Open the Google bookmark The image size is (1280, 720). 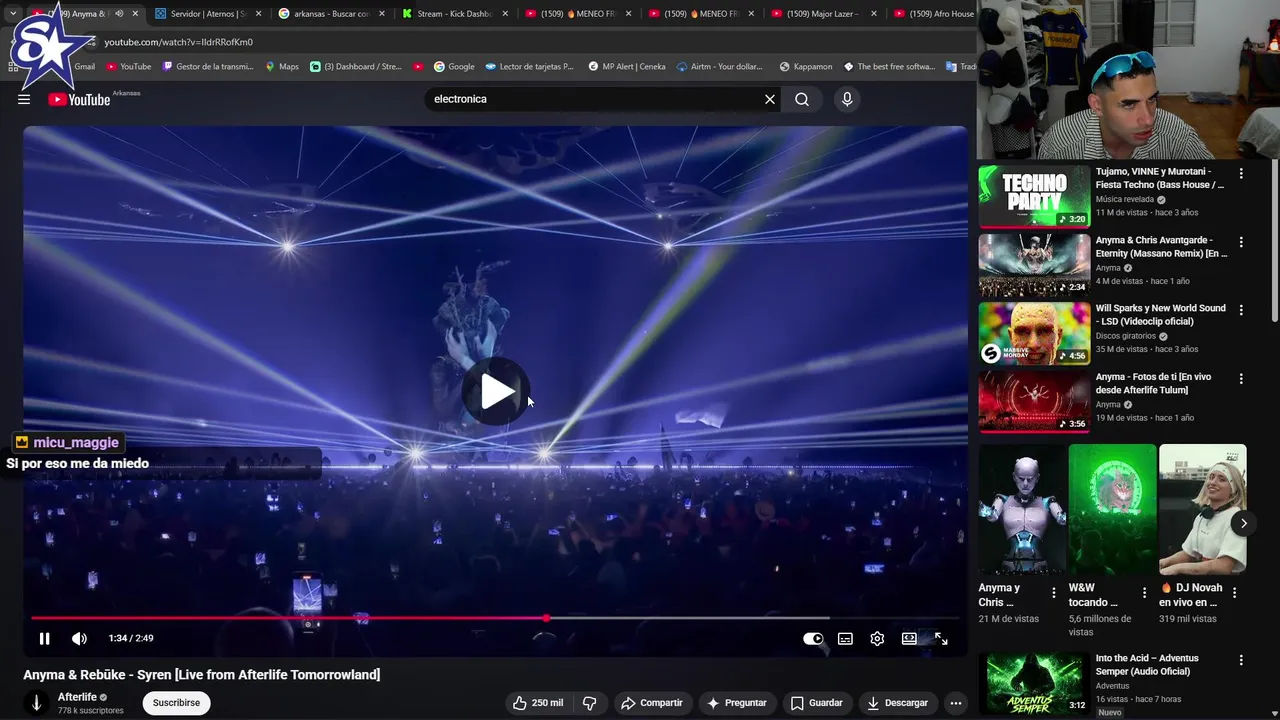pos(453,67)
